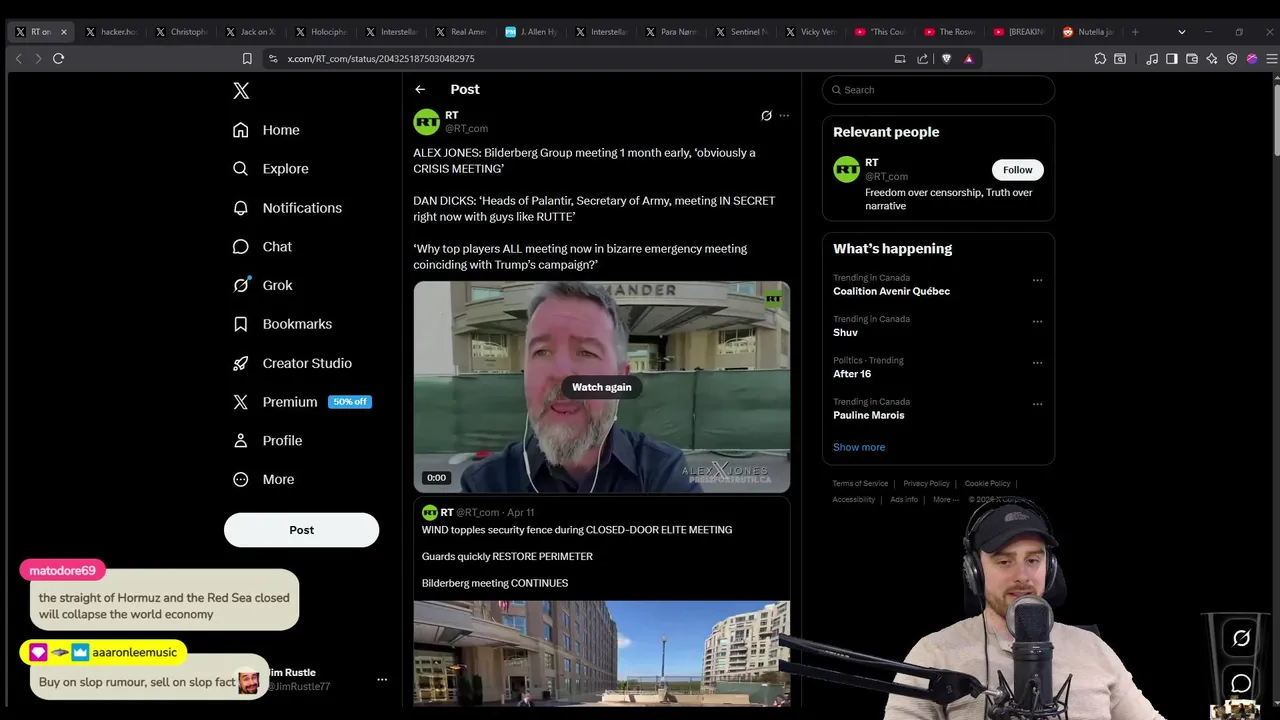The width and height of the screenshot is (1280, 720).
Task: Expand the More menu in sidebar
Action: click(264, 480)
